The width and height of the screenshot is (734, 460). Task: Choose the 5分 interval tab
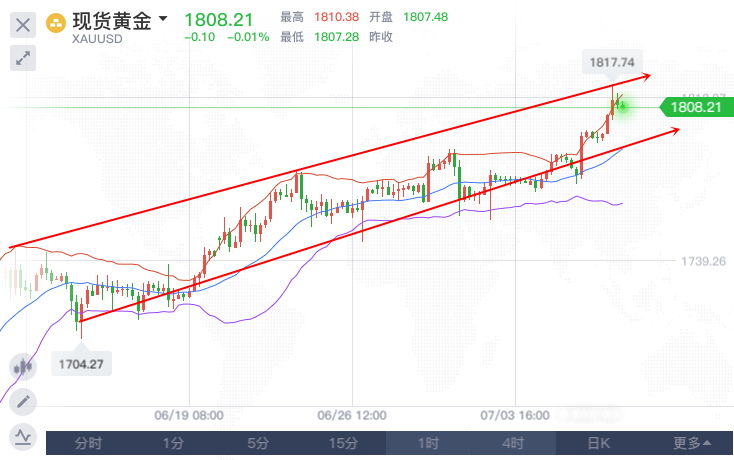(259, 443)
